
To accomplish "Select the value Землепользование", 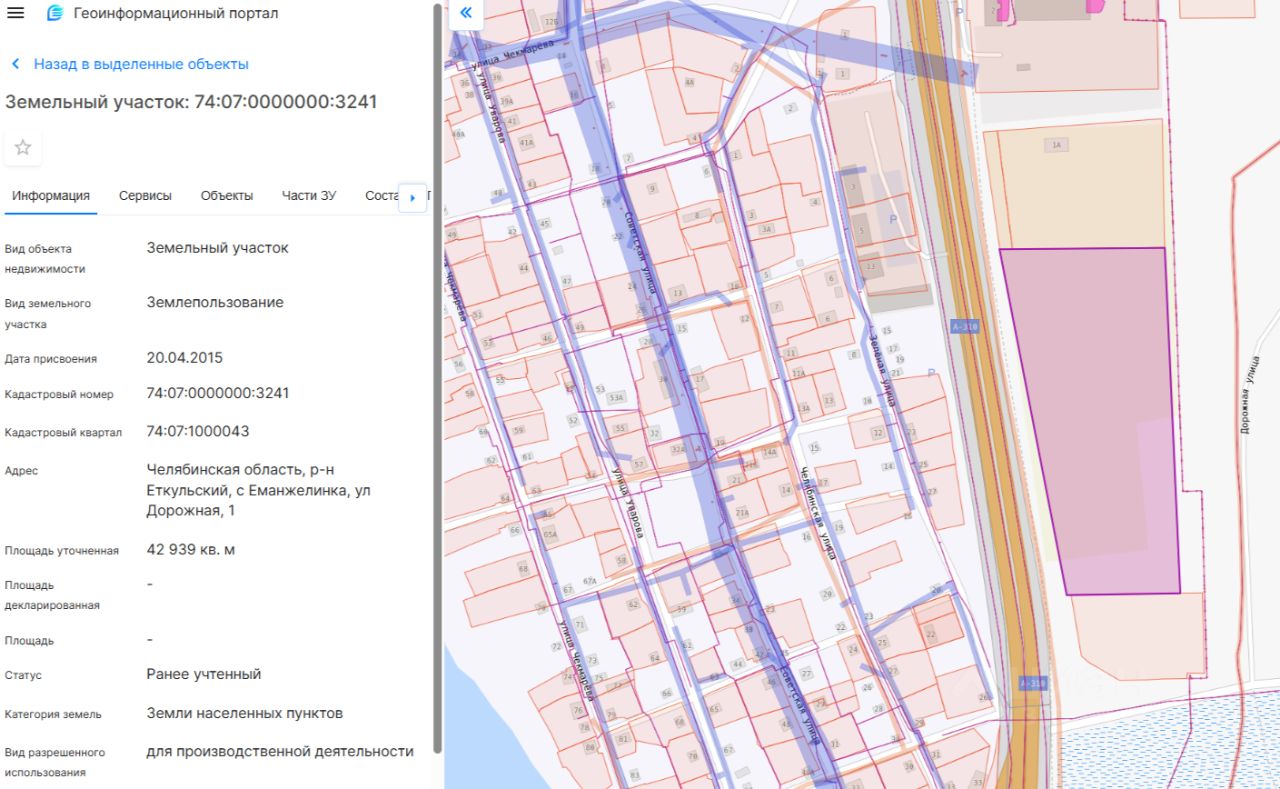I will pyautogui.click(x=215, y=302).
